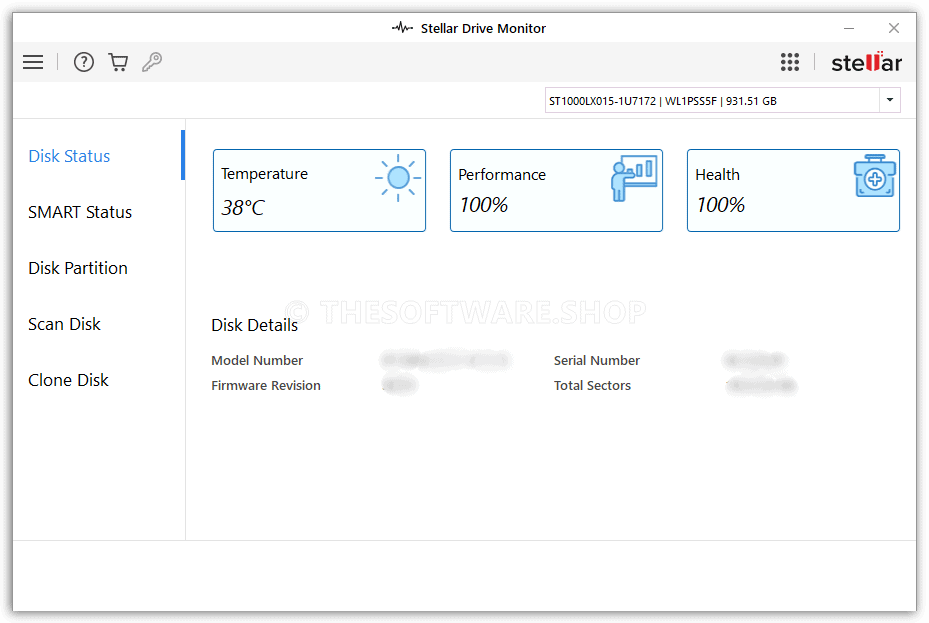Viewport: 929px width, 623px height.
Task: Click the Firmware Revision label
Action: (x=266, y=386)
